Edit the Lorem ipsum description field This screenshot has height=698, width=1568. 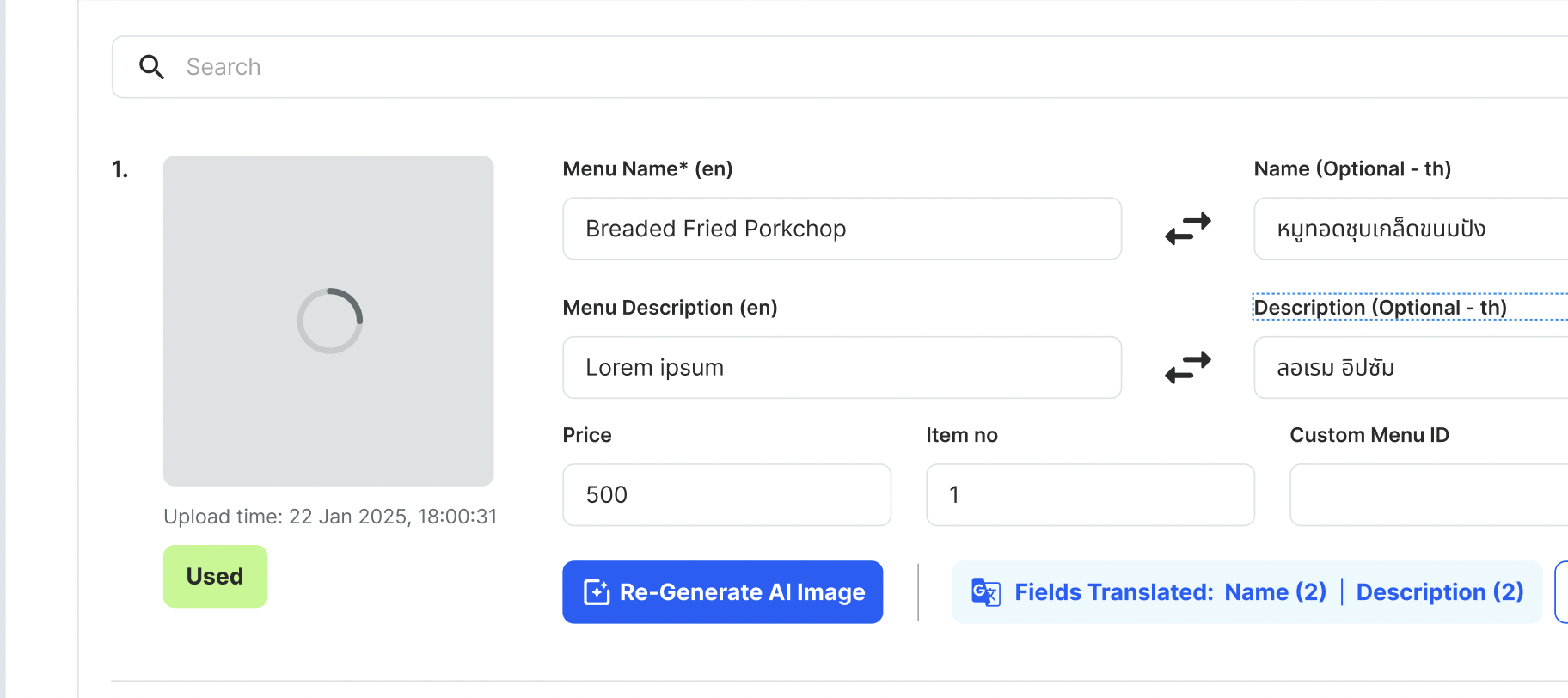coord(841,368)
